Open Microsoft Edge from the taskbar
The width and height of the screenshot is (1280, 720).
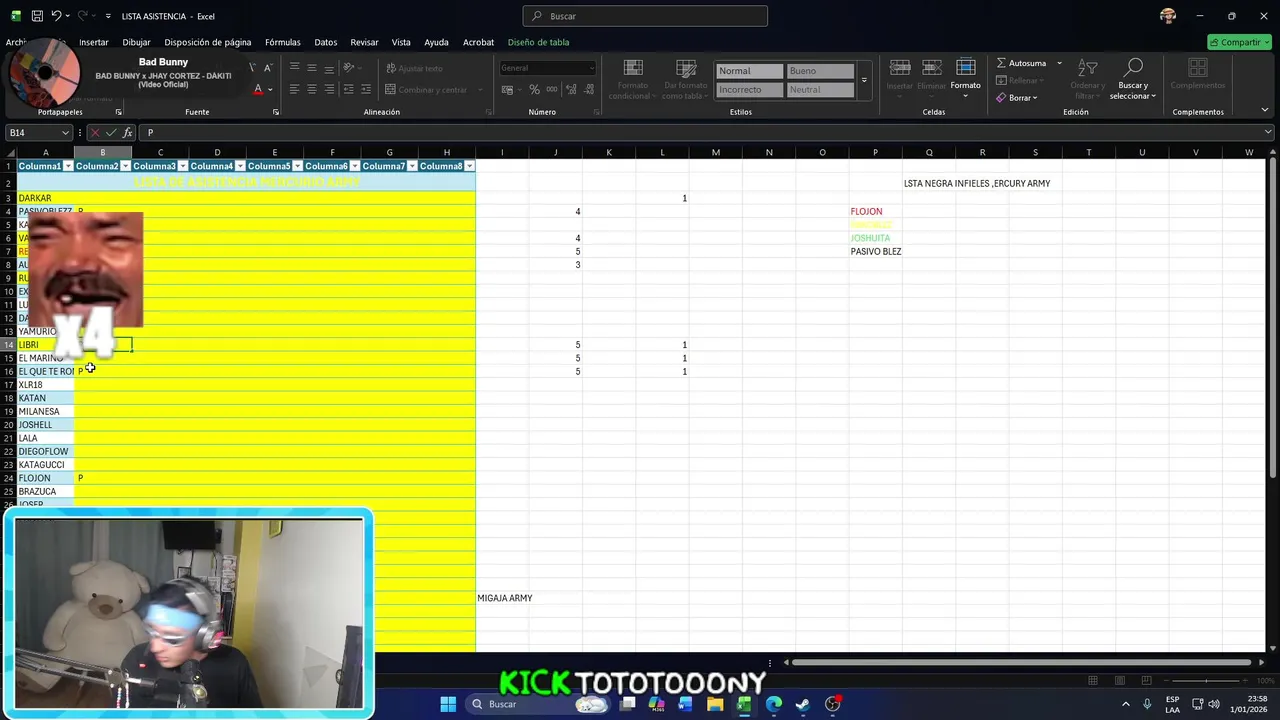tap(773, 704)
